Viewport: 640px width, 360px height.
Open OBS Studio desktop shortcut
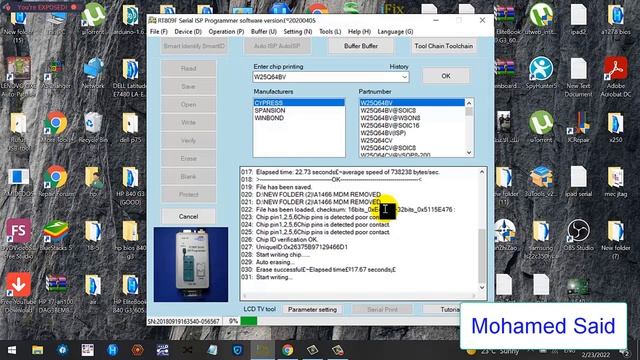pyautogui.click(x=578, y=235)
